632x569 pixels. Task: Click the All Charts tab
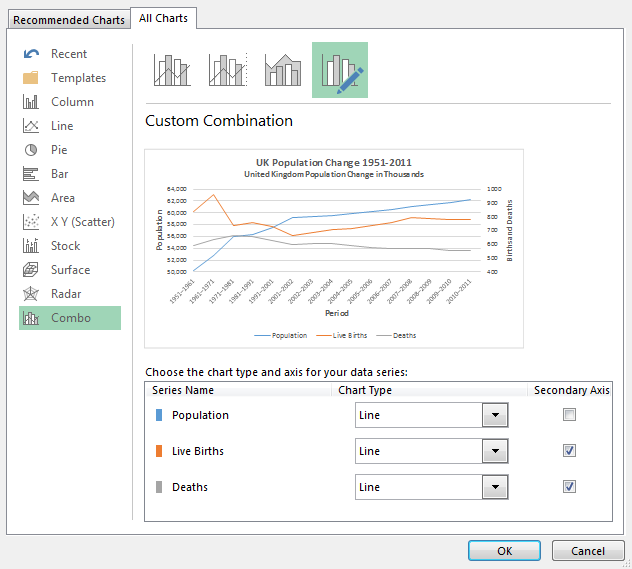click(164, 18)
